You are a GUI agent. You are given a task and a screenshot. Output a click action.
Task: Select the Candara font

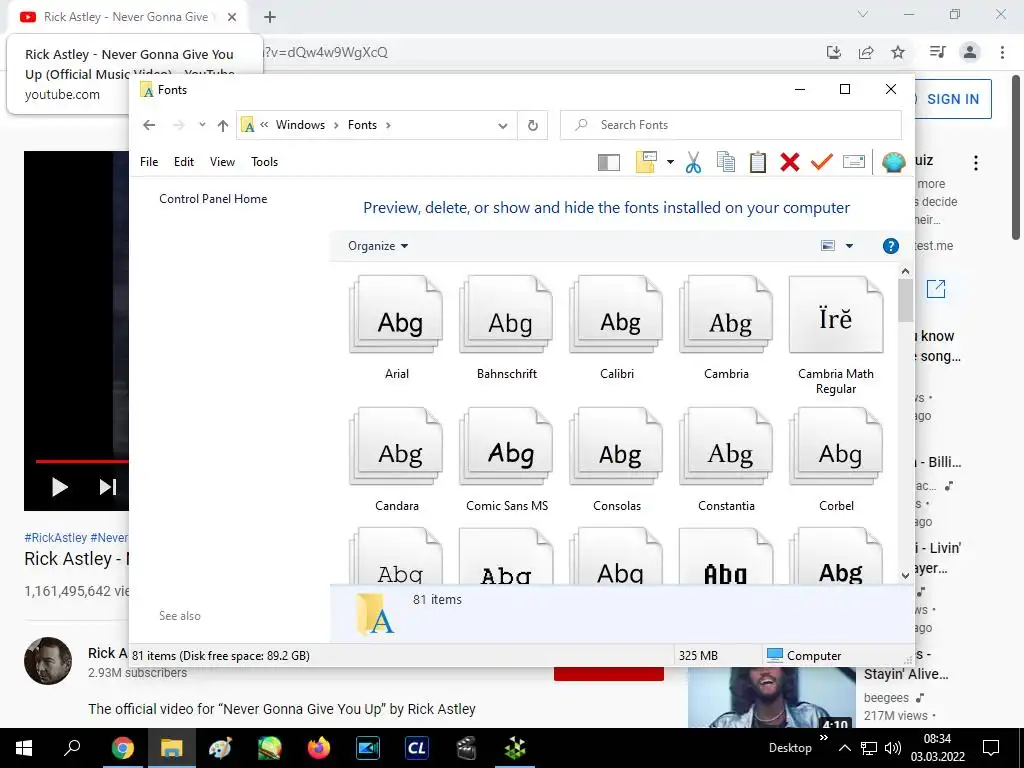(396, 459)
